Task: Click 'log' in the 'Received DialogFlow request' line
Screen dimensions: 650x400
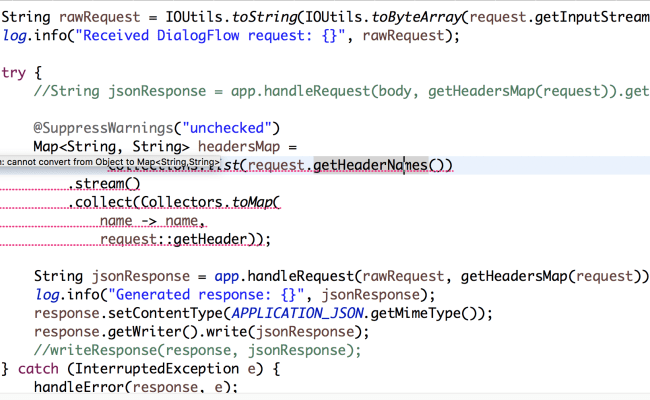Action: click(x=14, y=36)
